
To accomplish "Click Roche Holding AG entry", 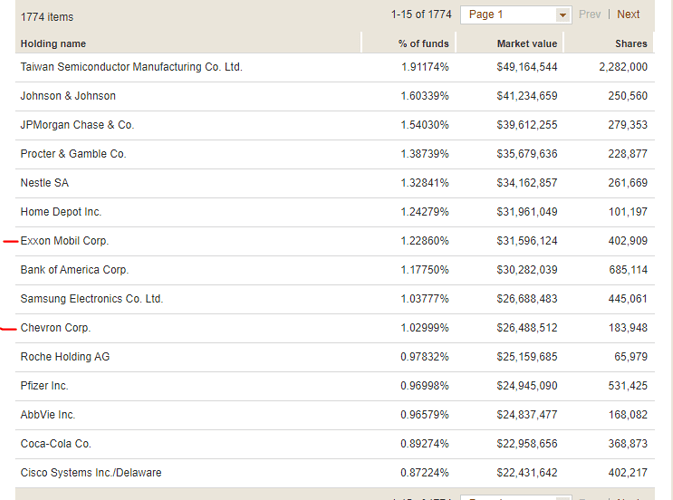I will coord(65,357).
